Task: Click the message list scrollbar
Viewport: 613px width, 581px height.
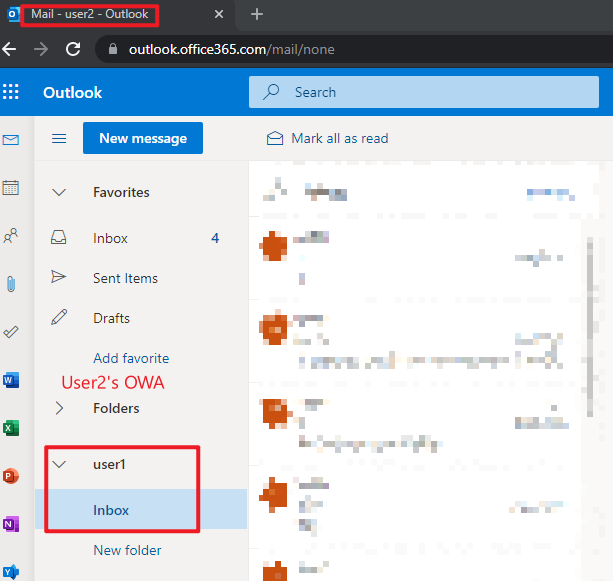Action: pos(590,327)
